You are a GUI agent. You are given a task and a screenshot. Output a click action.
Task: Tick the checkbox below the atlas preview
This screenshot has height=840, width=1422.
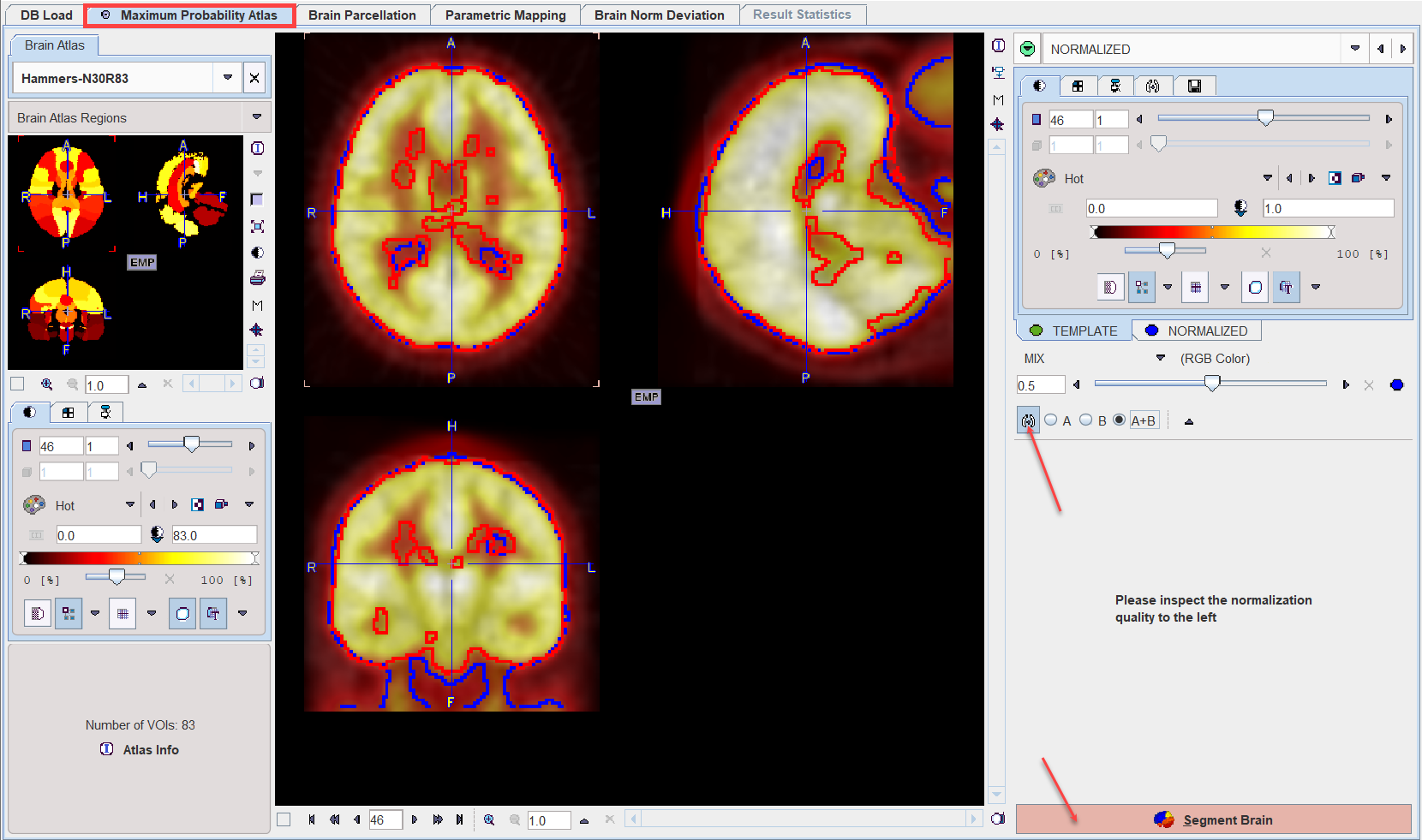(17, 384)
